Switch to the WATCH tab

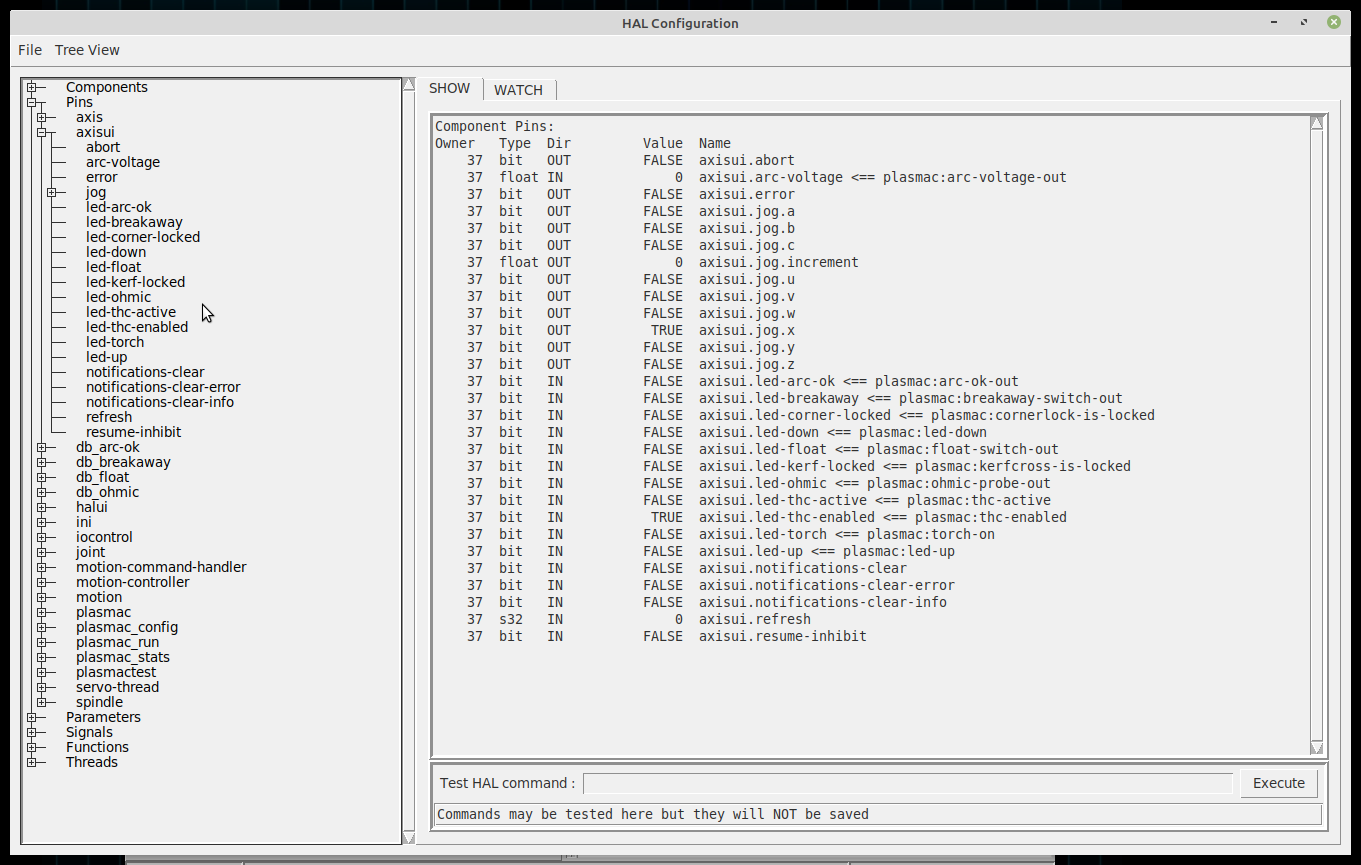pyautogui.click(x=518, y=90)
